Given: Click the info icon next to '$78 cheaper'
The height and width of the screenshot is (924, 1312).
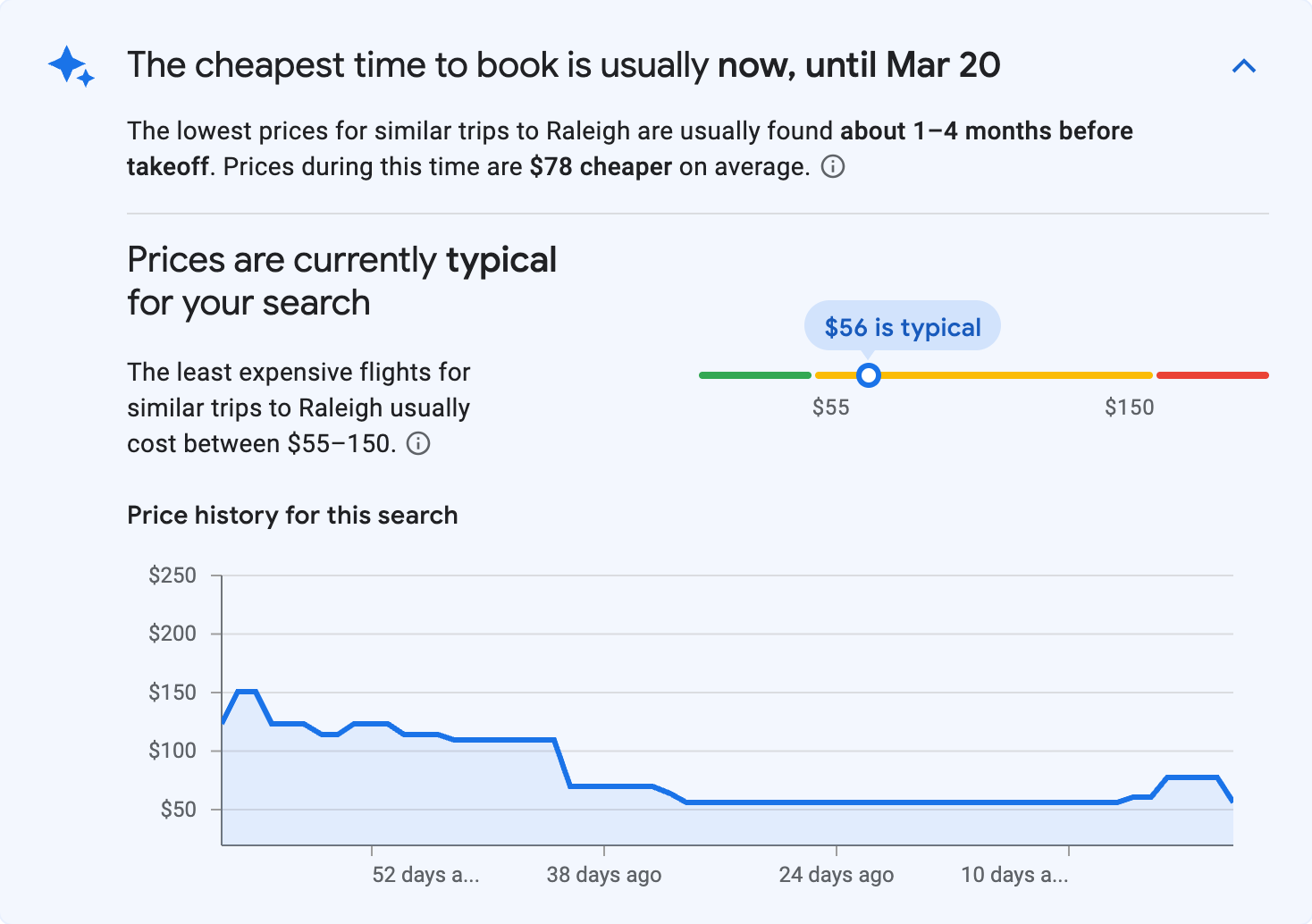Looking at the screenshot, I should point(832,167).
